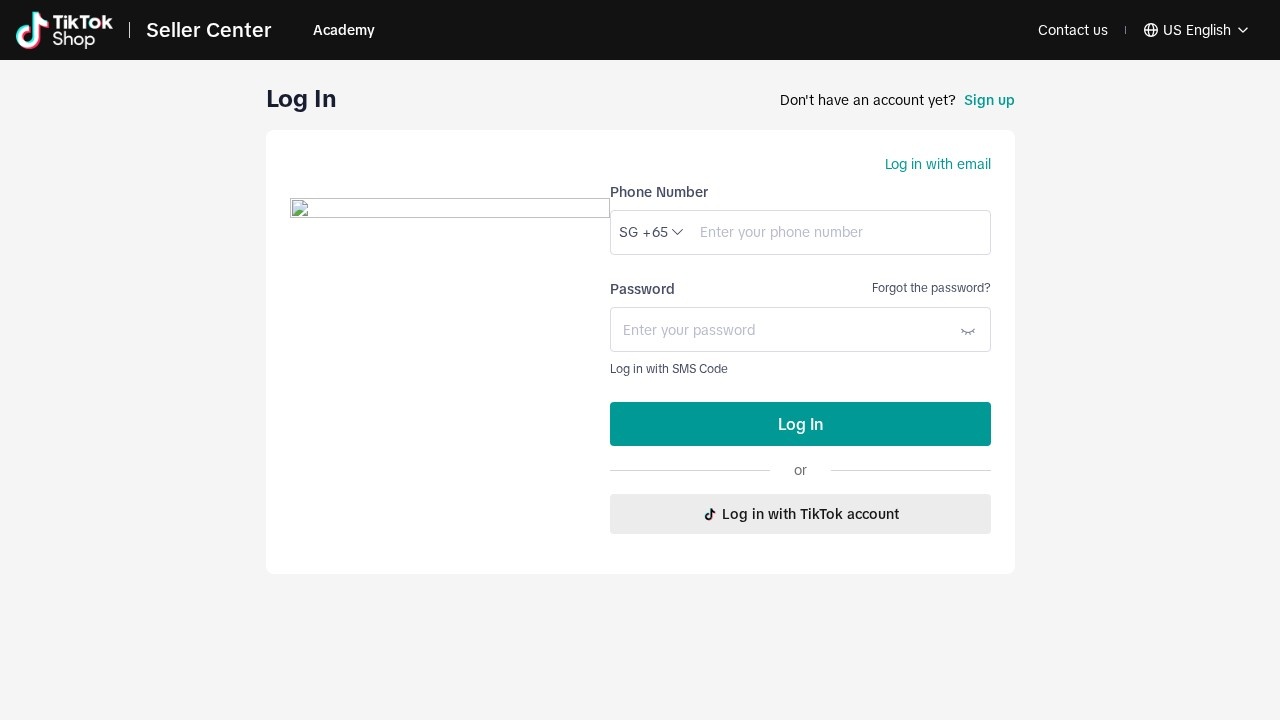This screenshot has height=720, width=1280.
Task: Click the TikTok Shop logo
Action: tap(64, 30)
